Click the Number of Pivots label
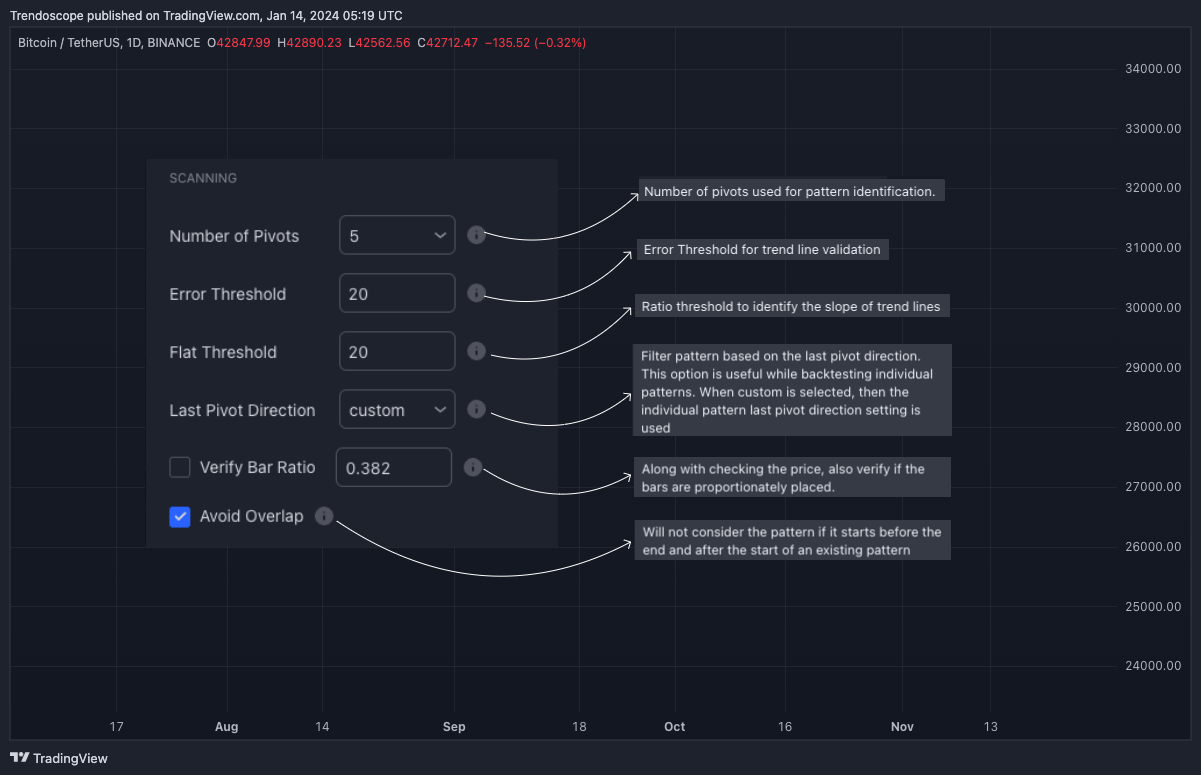This screenshot has height=775, width=1201. point(234,236)
